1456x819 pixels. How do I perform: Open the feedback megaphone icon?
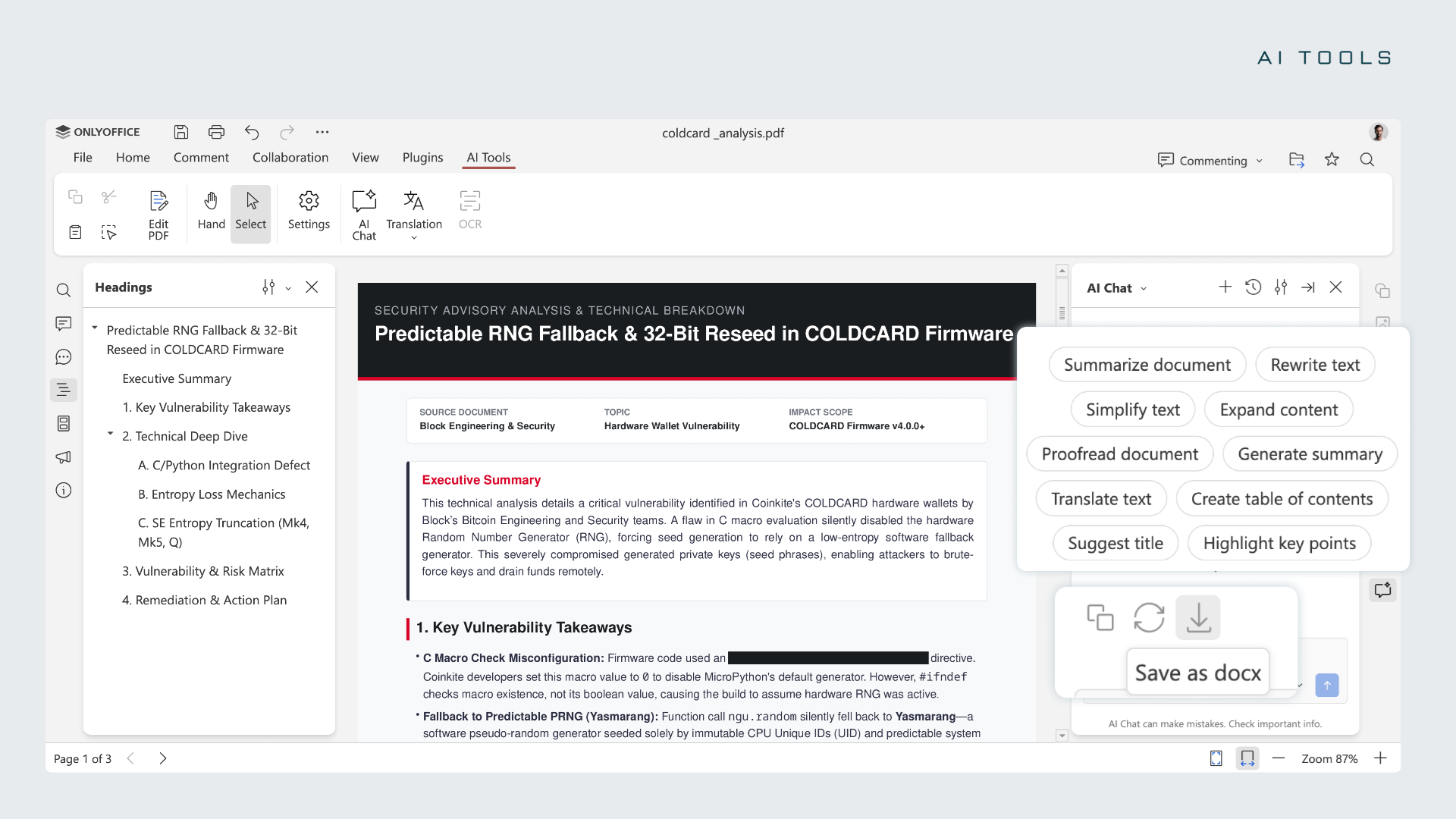pyautogui.click(x=64, y=457)
